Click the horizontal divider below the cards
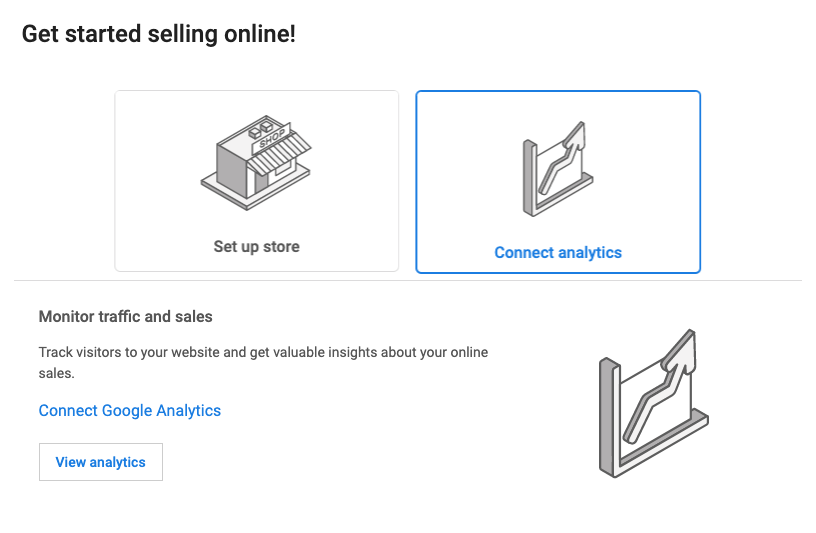The height and width of the screenshot is (533, 816). pyautogui.click(x=408, y=280)
